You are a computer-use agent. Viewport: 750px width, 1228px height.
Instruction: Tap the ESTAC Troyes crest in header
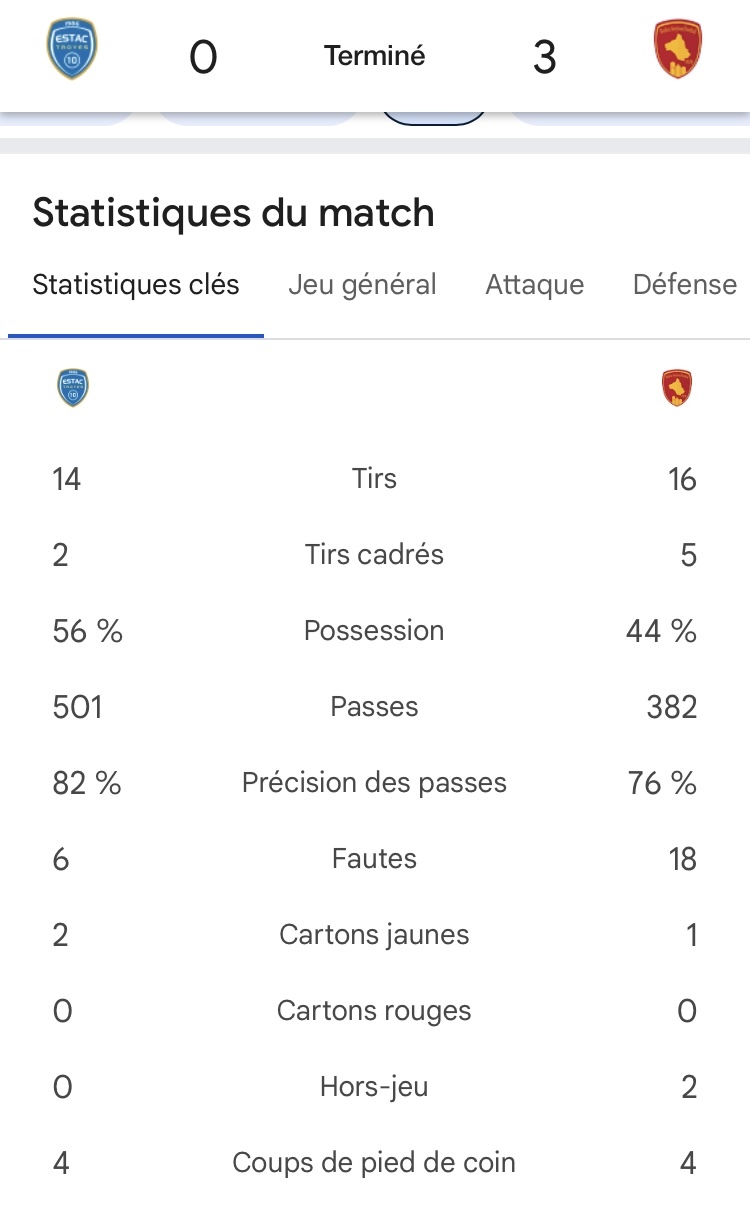click(x=73, y=50)
